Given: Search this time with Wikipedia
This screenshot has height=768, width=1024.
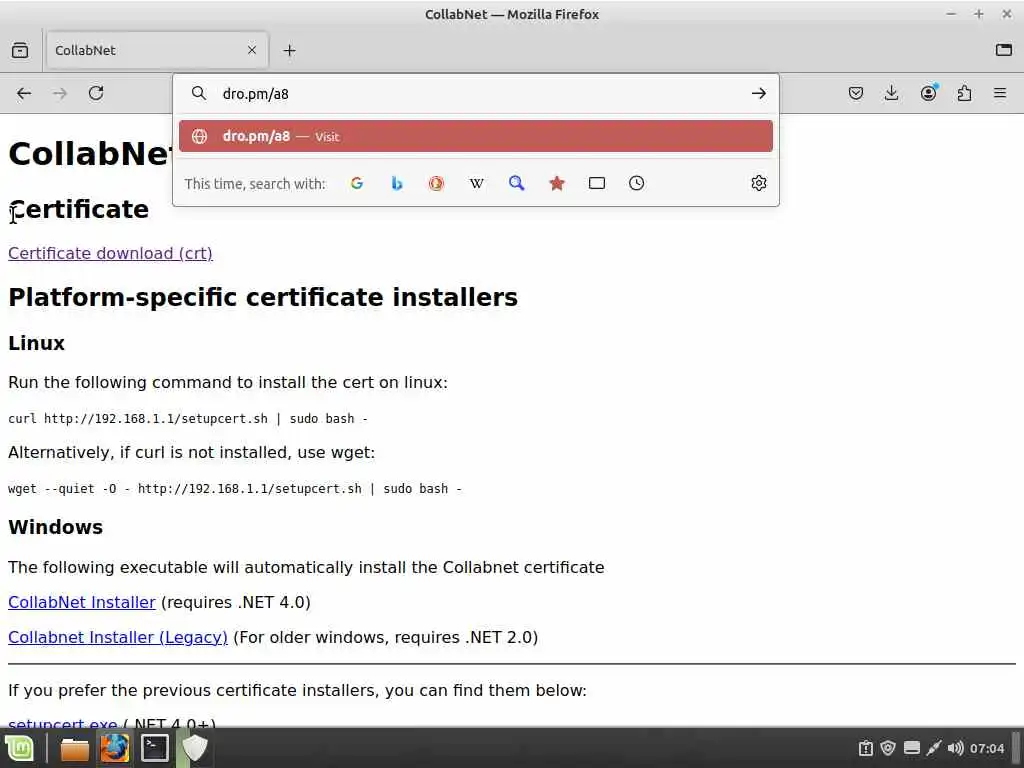Looking at the screenshot, I should (x=477, y=184).
